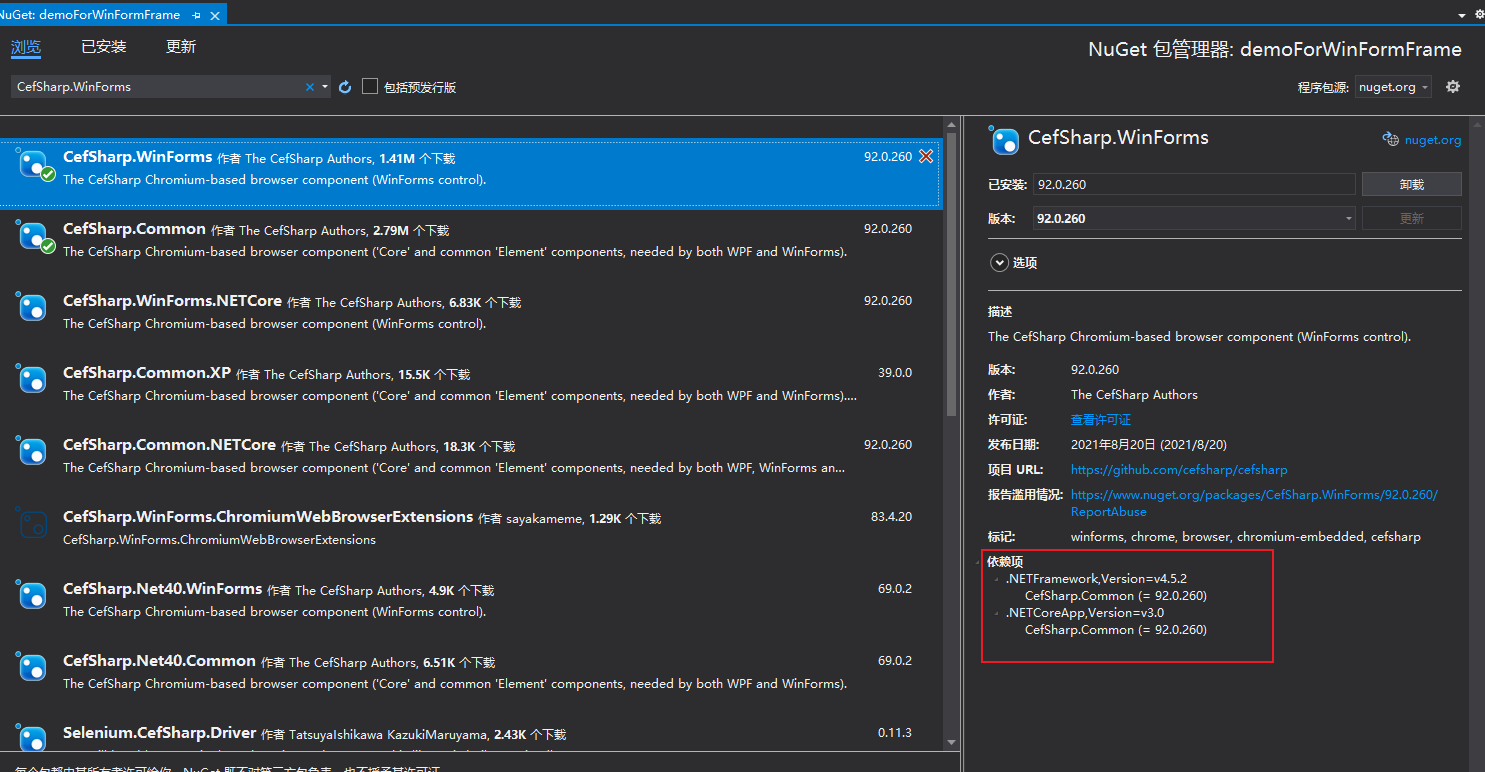The height and width of the screenshot is (772, 1485).
Task: Click the 更新 button in details pane
Action: [x=1411, y=218]
